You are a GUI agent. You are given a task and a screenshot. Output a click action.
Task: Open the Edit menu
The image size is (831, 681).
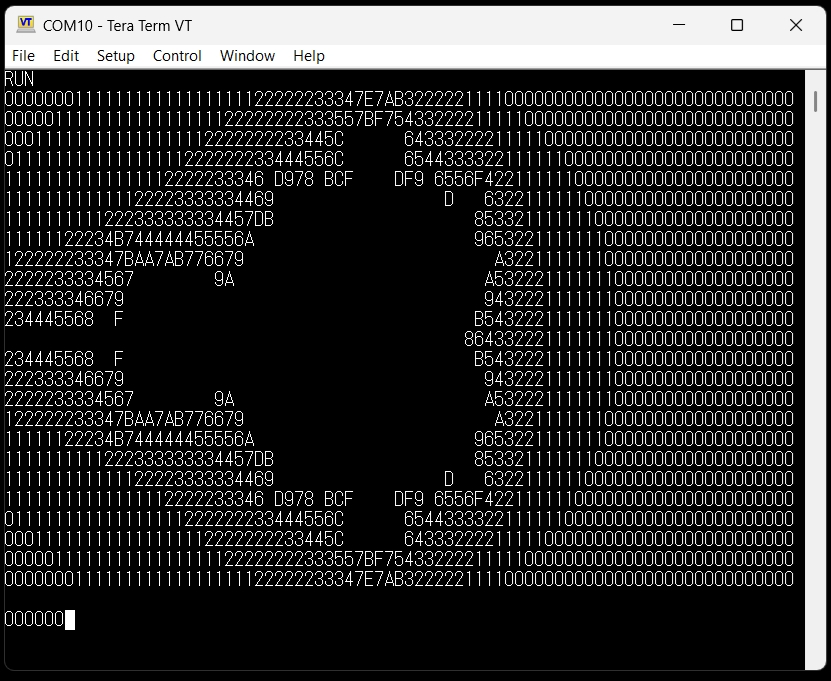coord(66,56)
